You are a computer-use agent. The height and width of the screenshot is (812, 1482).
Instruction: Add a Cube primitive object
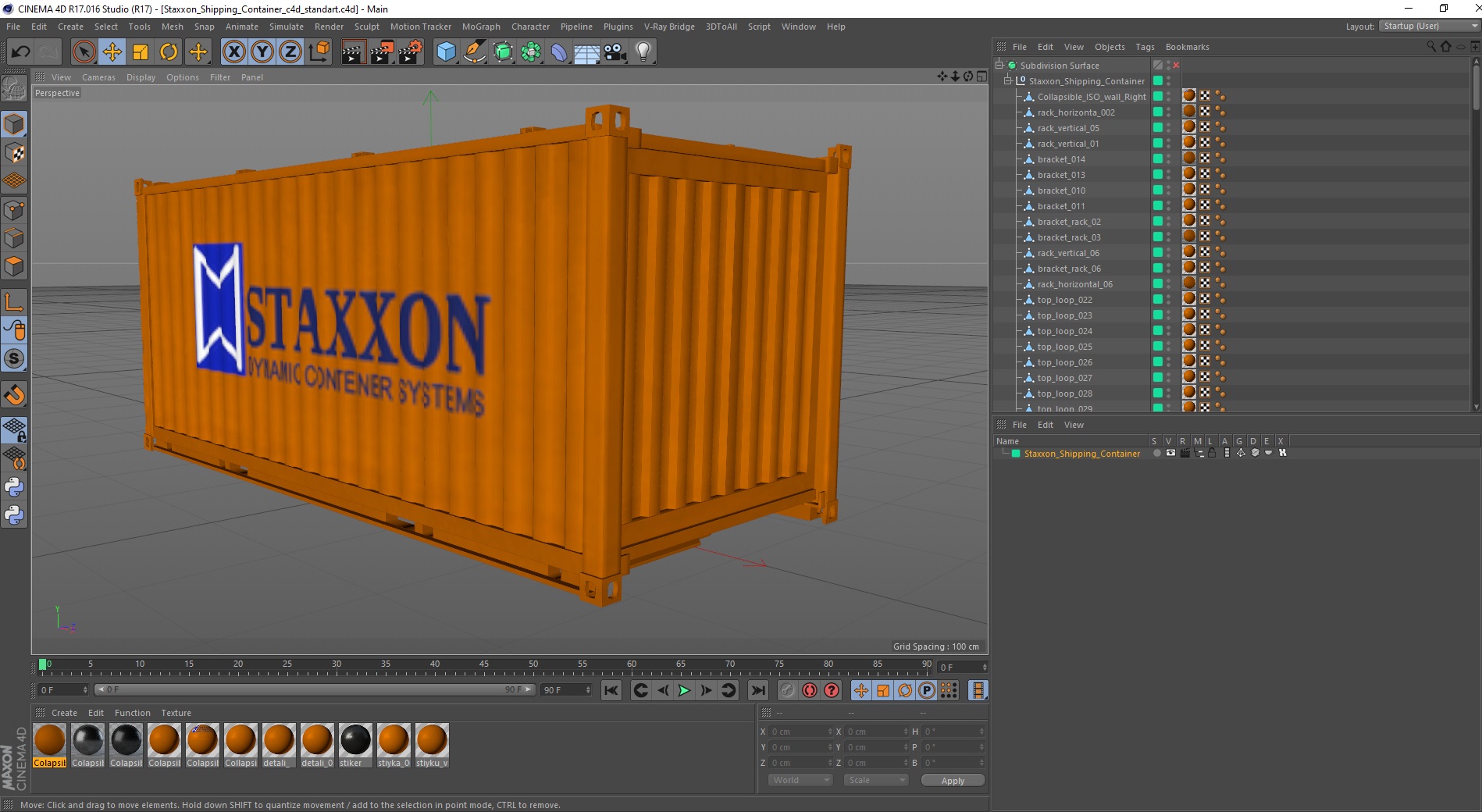[446, 52]
